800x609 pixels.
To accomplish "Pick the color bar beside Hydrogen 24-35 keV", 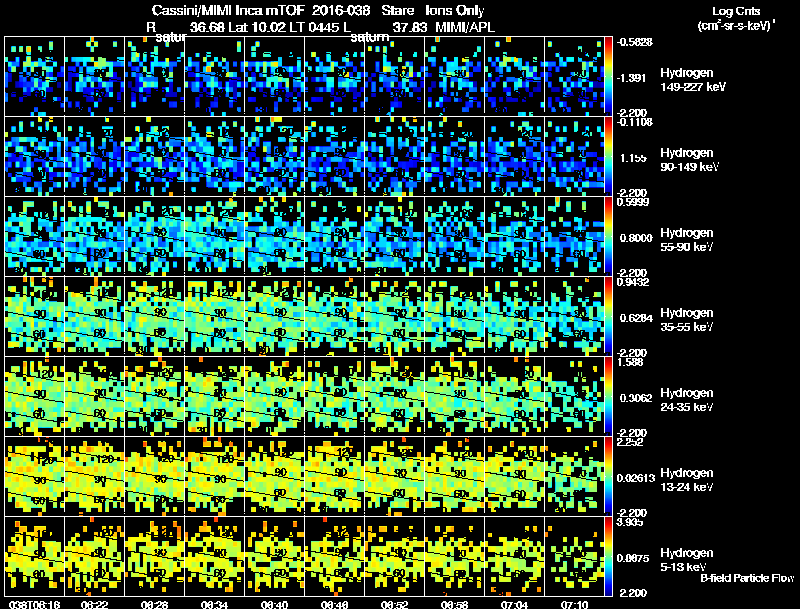I will (608, 396).
